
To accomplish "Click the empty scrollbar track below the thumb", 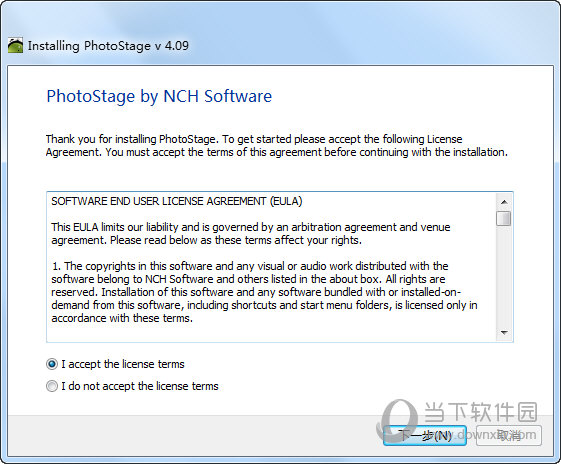I will click(504, 275).
